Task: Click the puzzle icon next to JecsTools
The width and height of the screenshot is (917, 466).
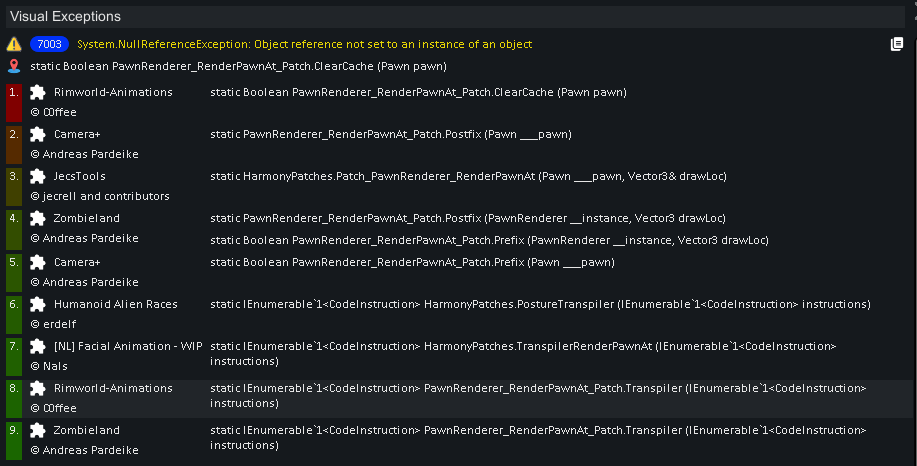Action: coord(38,176)
